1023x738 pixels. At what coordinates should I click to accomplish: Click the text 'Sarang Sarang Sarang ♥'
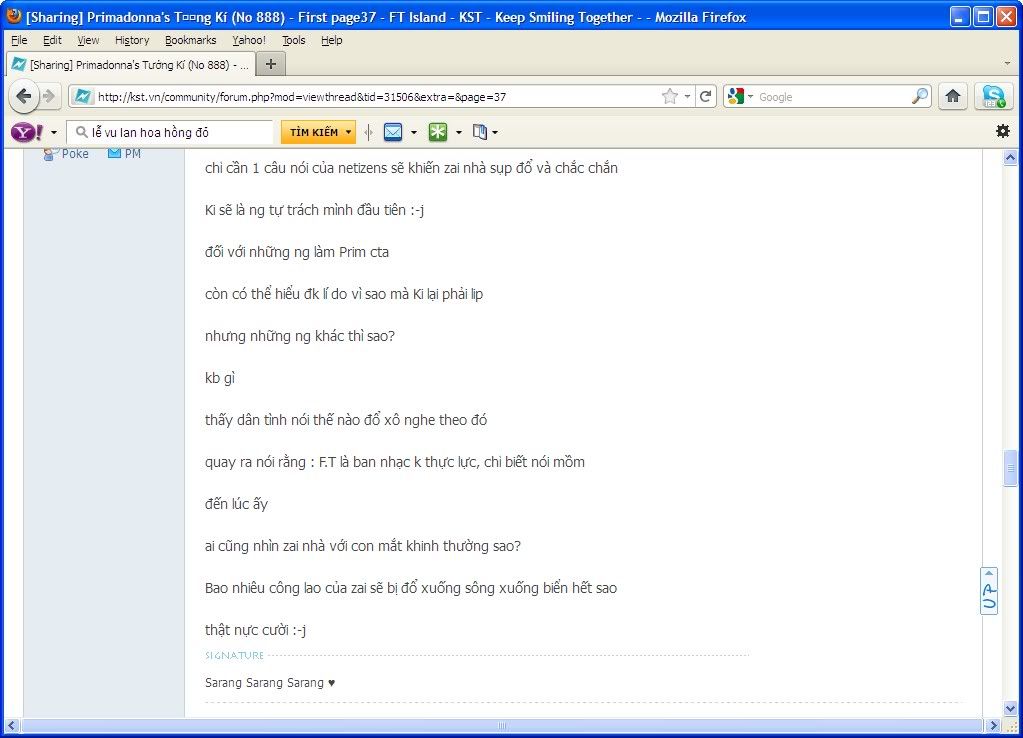point(270,683)
